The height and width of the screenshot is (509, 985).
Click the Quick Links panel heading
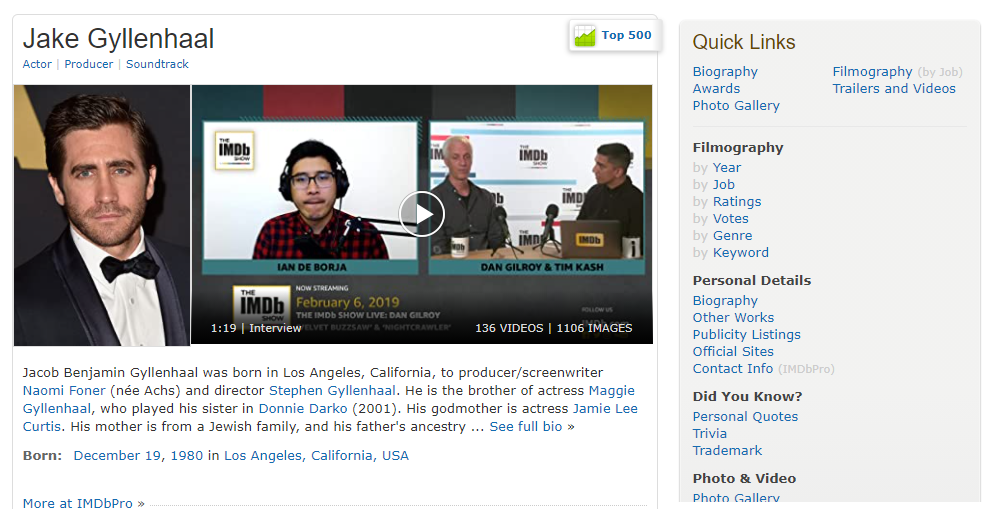(744, 42)
